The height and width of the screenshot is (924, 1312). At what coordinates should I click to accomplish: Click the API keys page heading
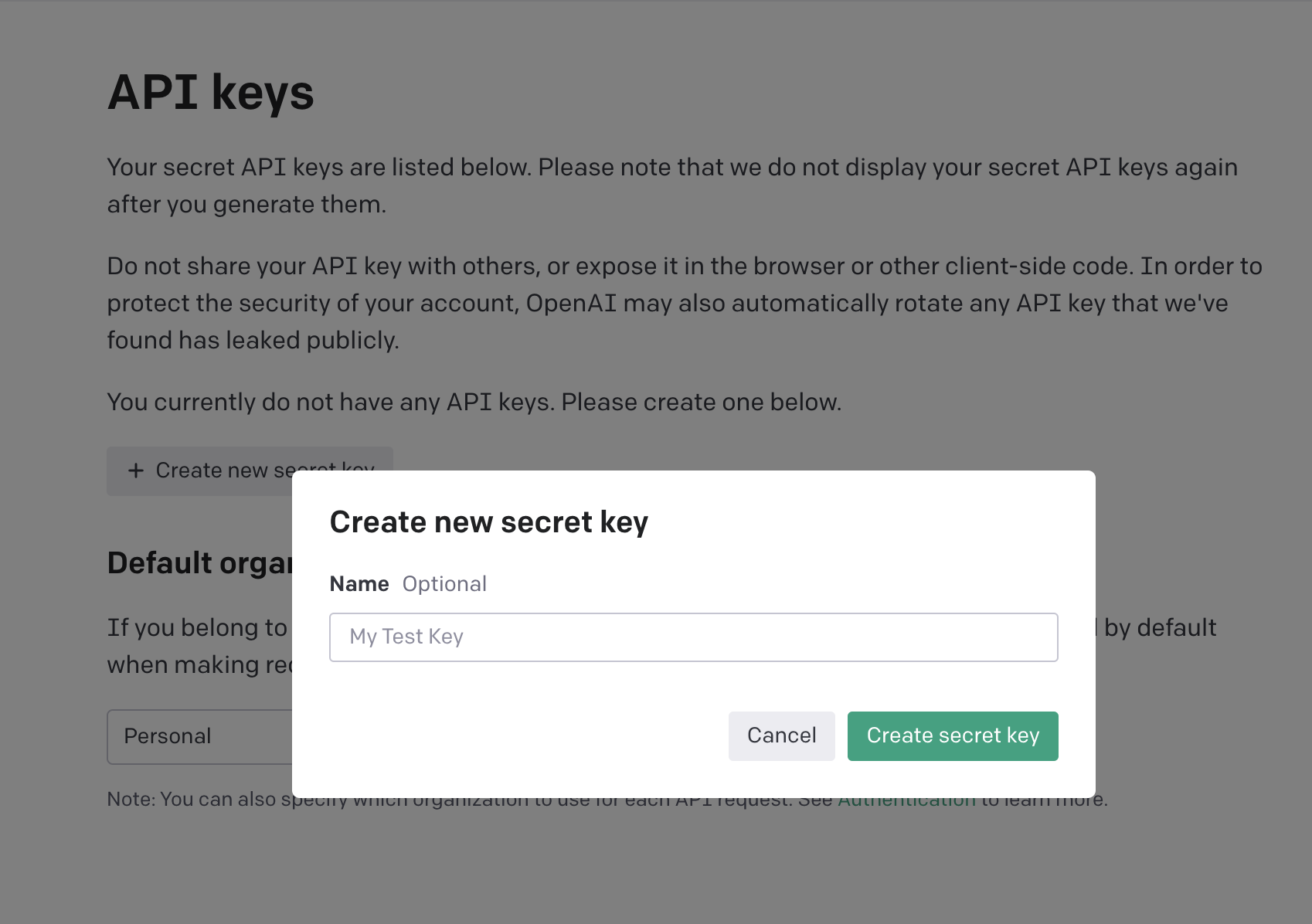(210, 92)
